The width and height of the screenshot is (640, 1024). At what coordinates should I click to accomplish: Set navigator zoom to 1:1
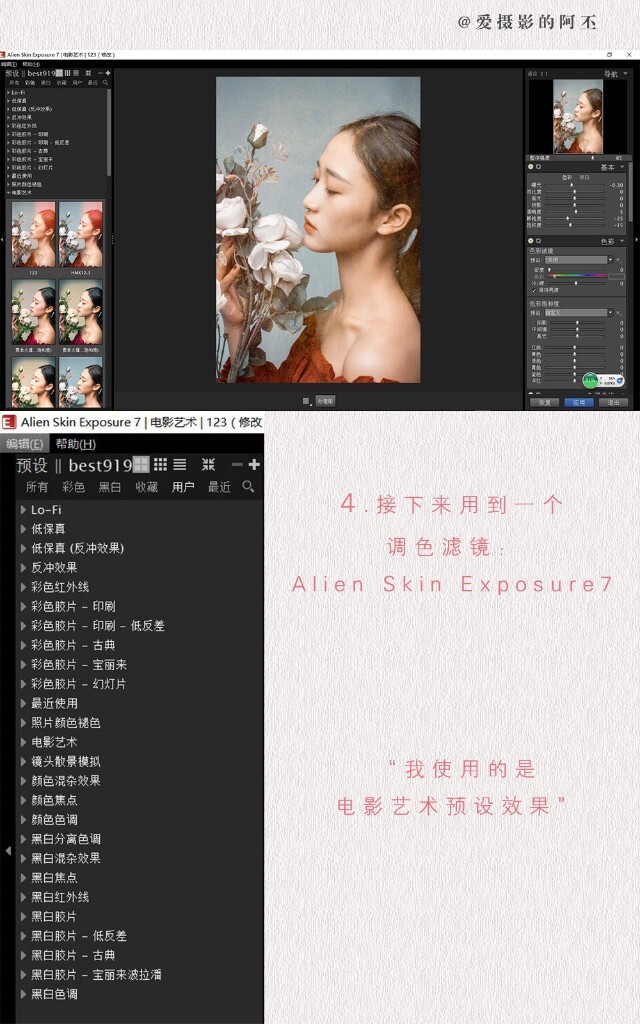click(544, 74)
